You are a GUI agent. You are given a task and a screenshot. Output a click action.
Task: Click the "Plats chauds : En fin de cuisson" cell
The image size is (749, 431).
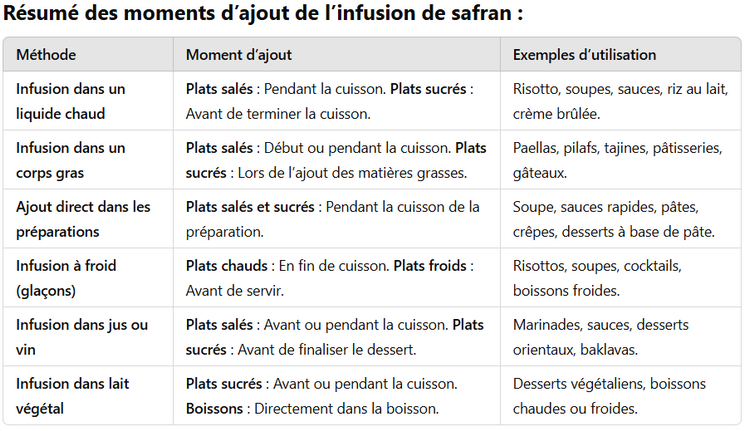click(329, 278)
